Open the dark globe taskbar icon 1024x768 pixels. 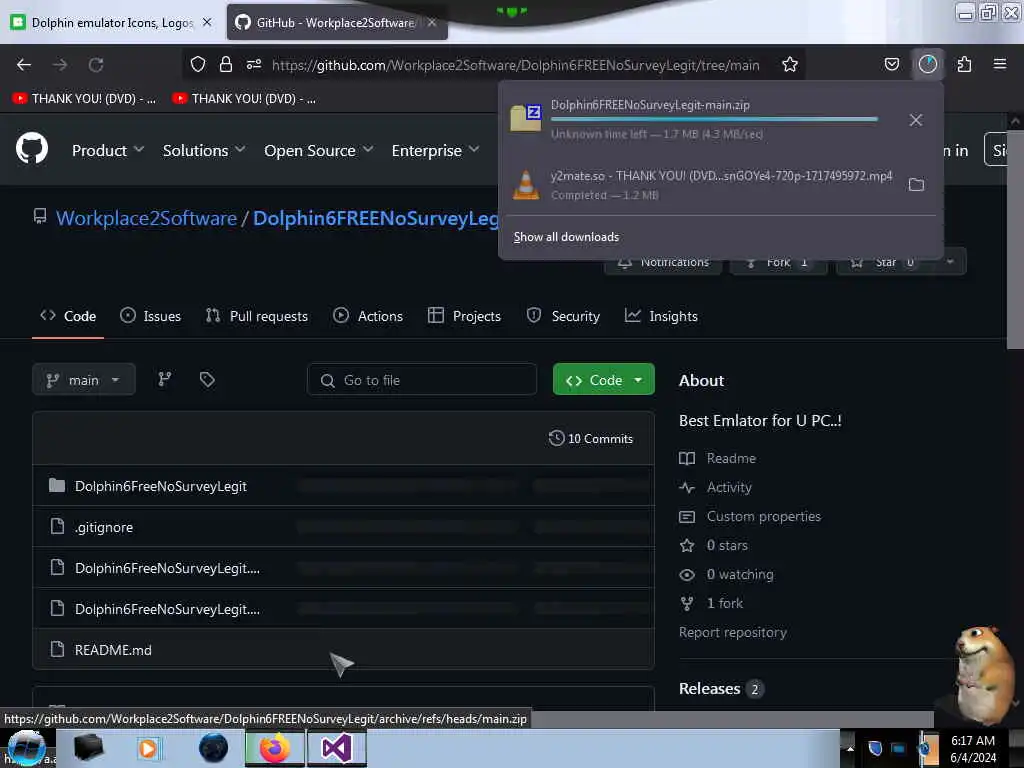click(x=214, y=748)
